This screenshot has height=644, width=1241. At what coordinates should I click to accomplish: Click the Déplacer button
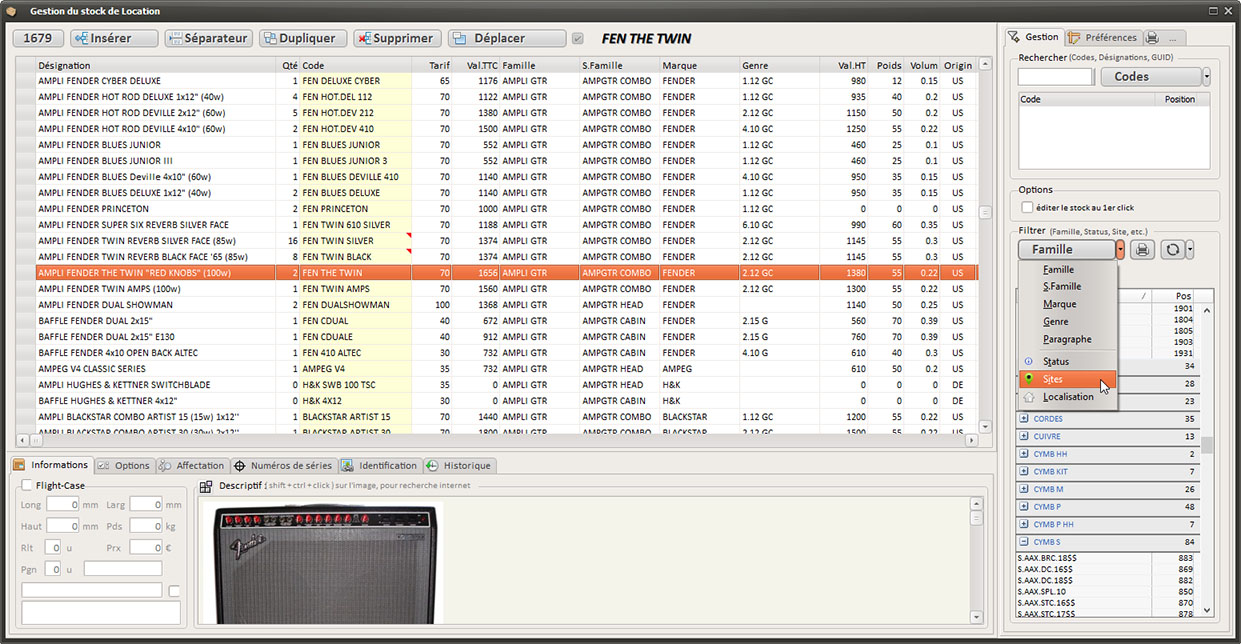507,38
